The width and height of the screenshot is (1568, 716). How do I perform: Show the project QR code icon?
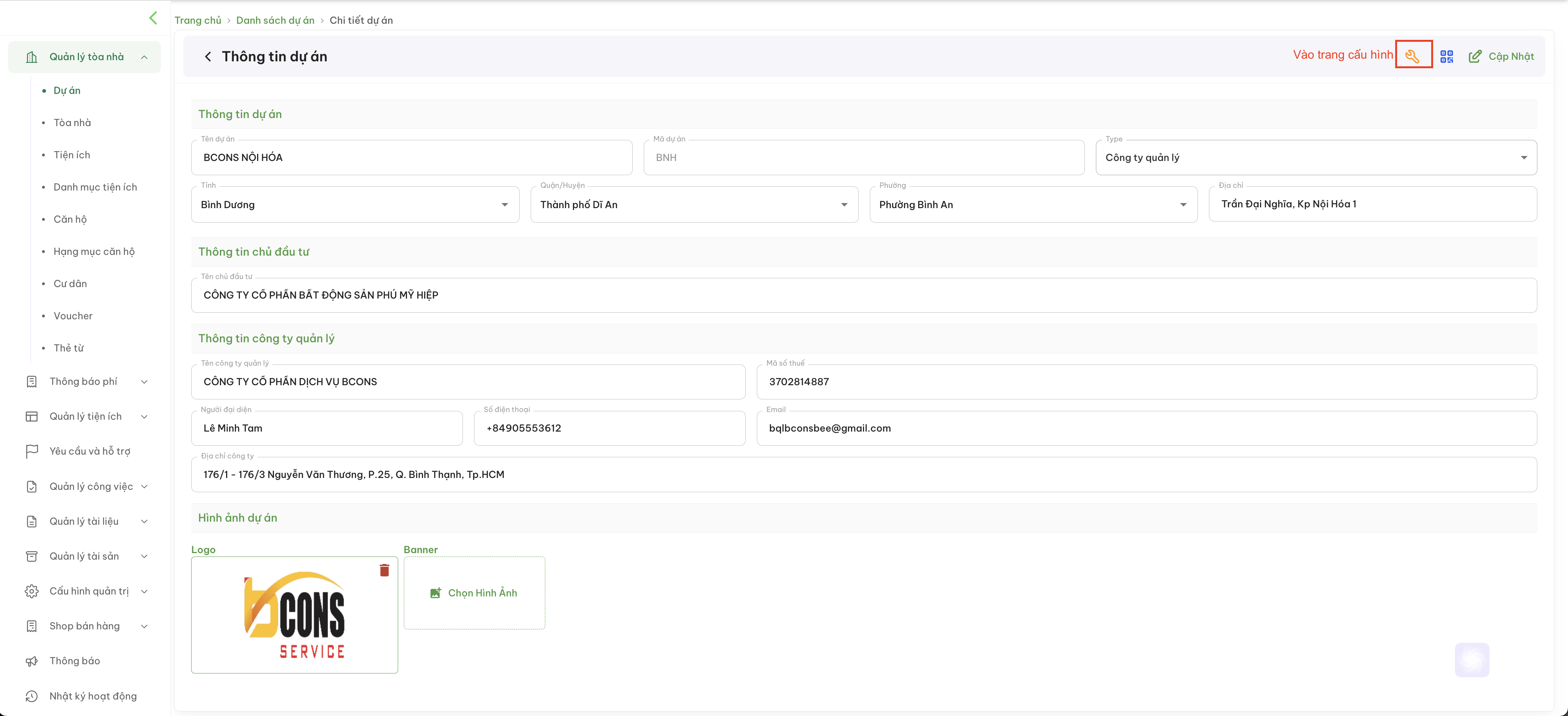1447,57
